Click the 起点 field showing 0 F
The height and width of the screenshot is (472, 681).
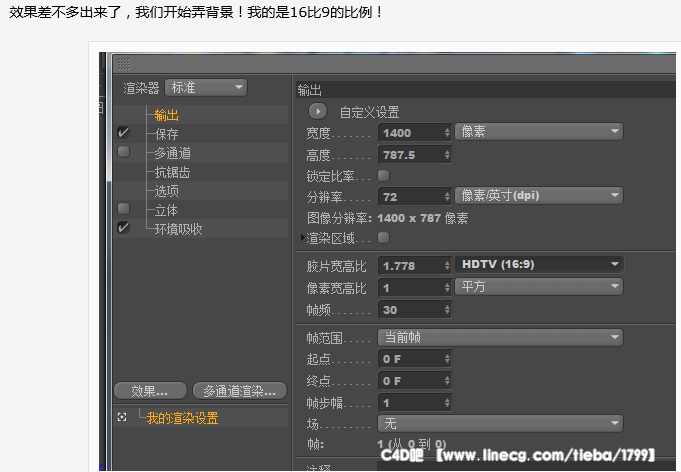click(411, 359)
